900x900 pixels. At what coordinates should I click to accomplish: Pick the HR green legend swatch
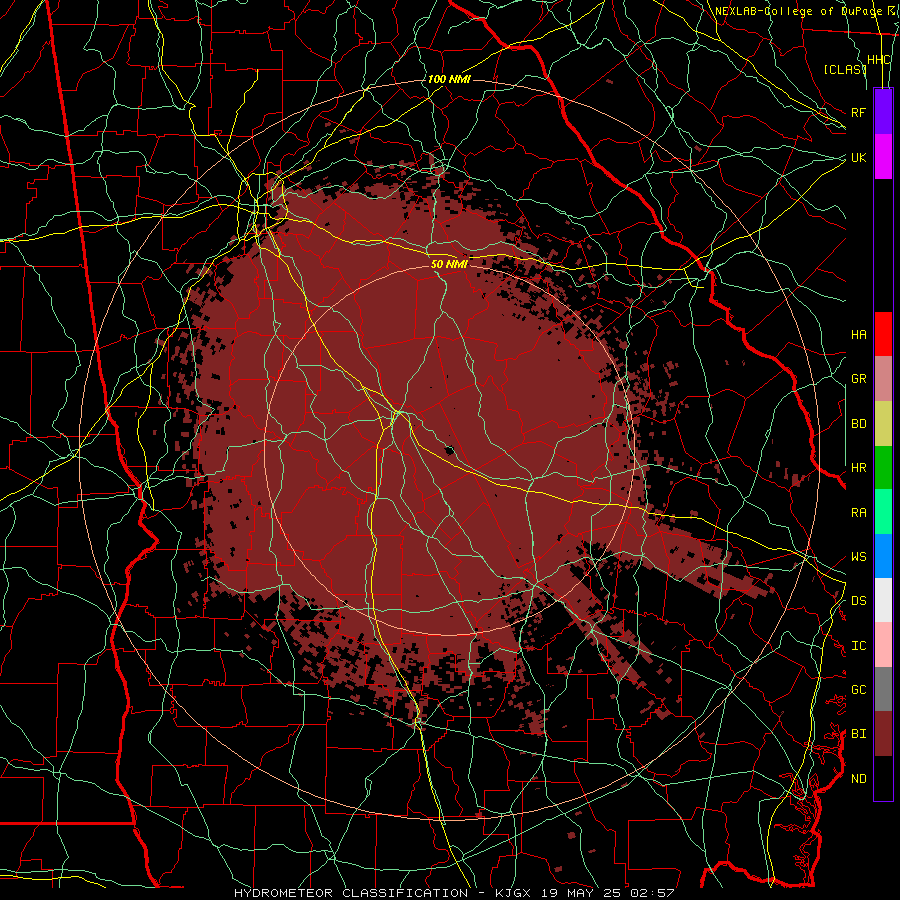coord(883,468)
